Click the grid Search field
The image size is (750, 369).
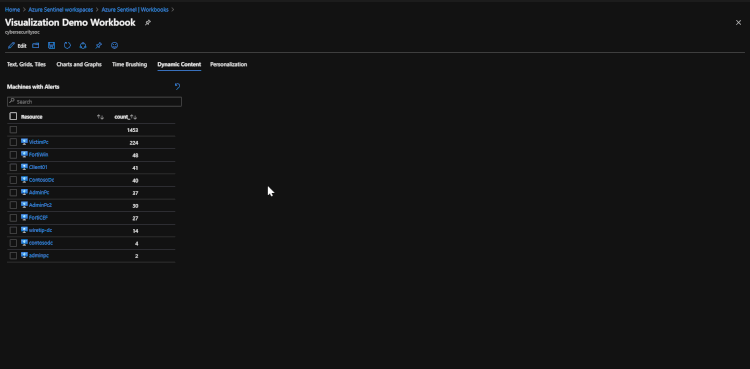(94, 101)
